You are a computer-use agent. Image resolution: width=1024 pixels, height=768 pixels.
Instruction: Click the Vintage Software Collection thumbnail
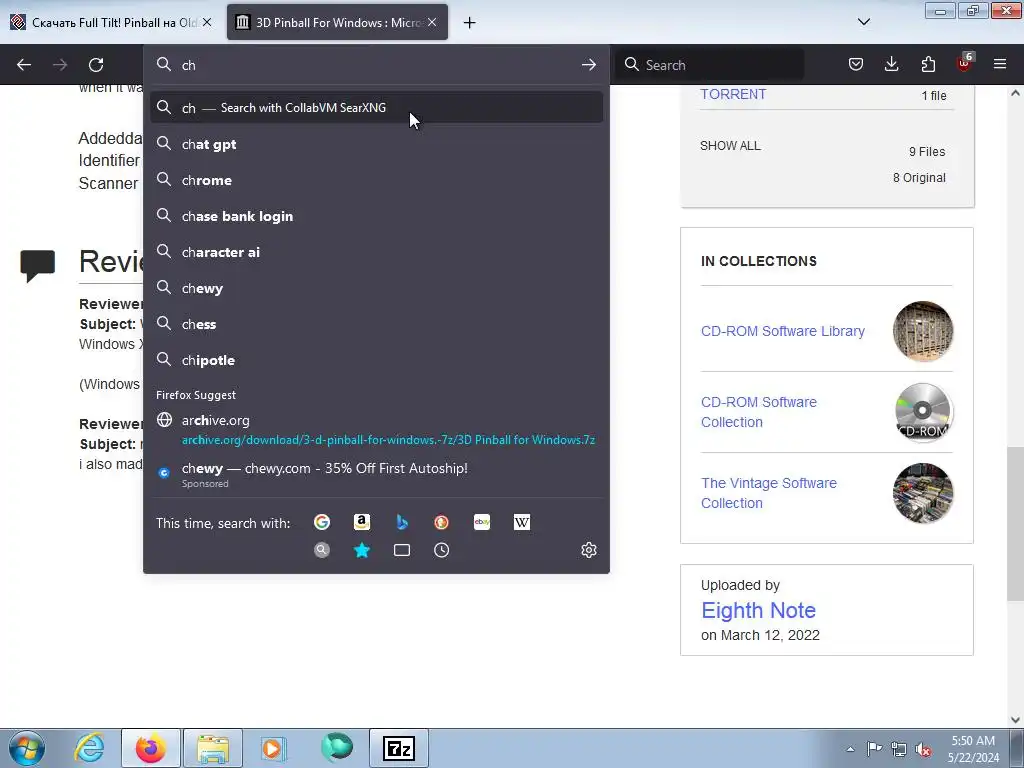[x=923, y=493]
